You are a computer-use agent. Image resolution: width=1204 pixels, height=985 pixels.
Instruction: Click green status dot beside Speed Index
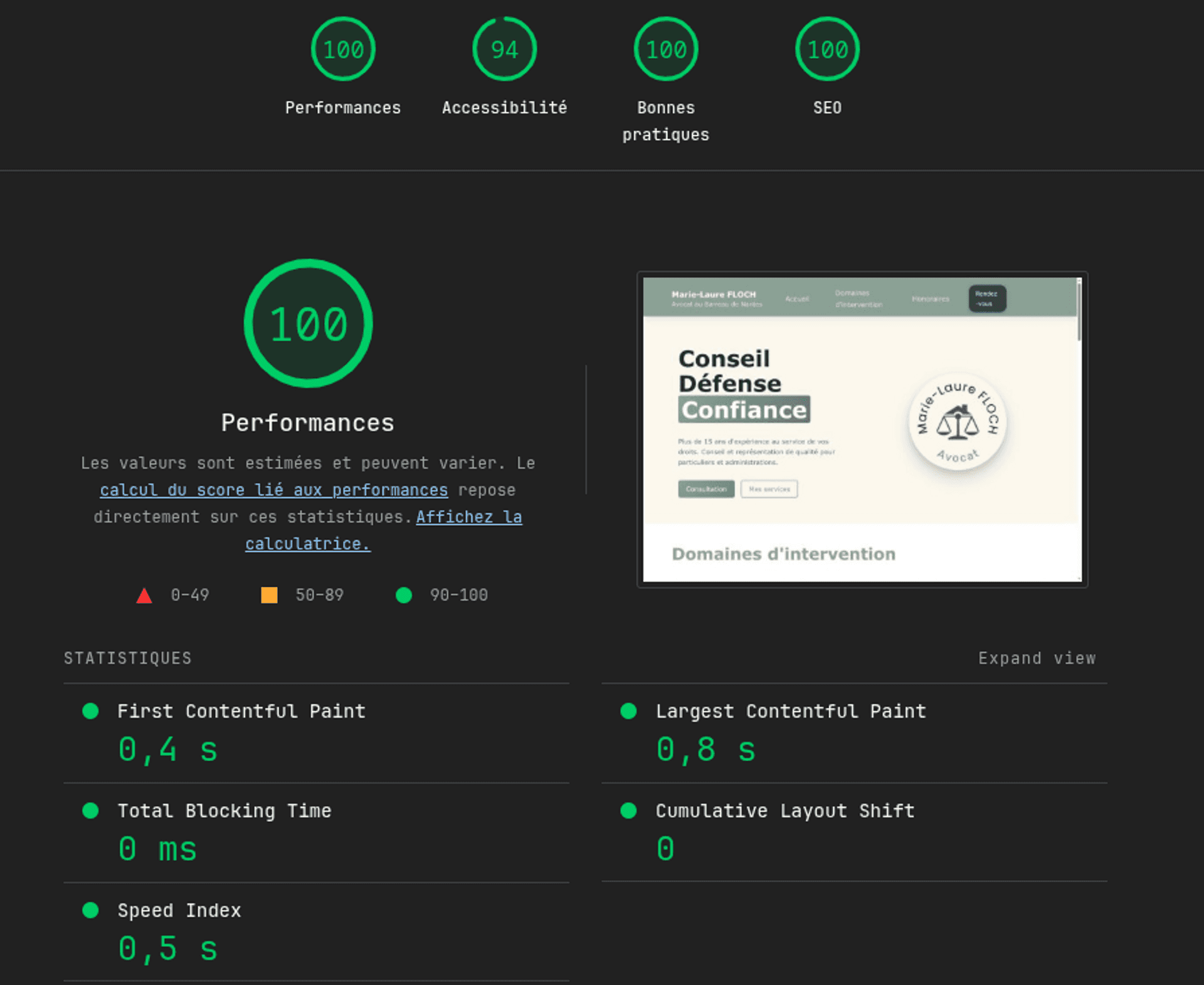pos(90,910)
